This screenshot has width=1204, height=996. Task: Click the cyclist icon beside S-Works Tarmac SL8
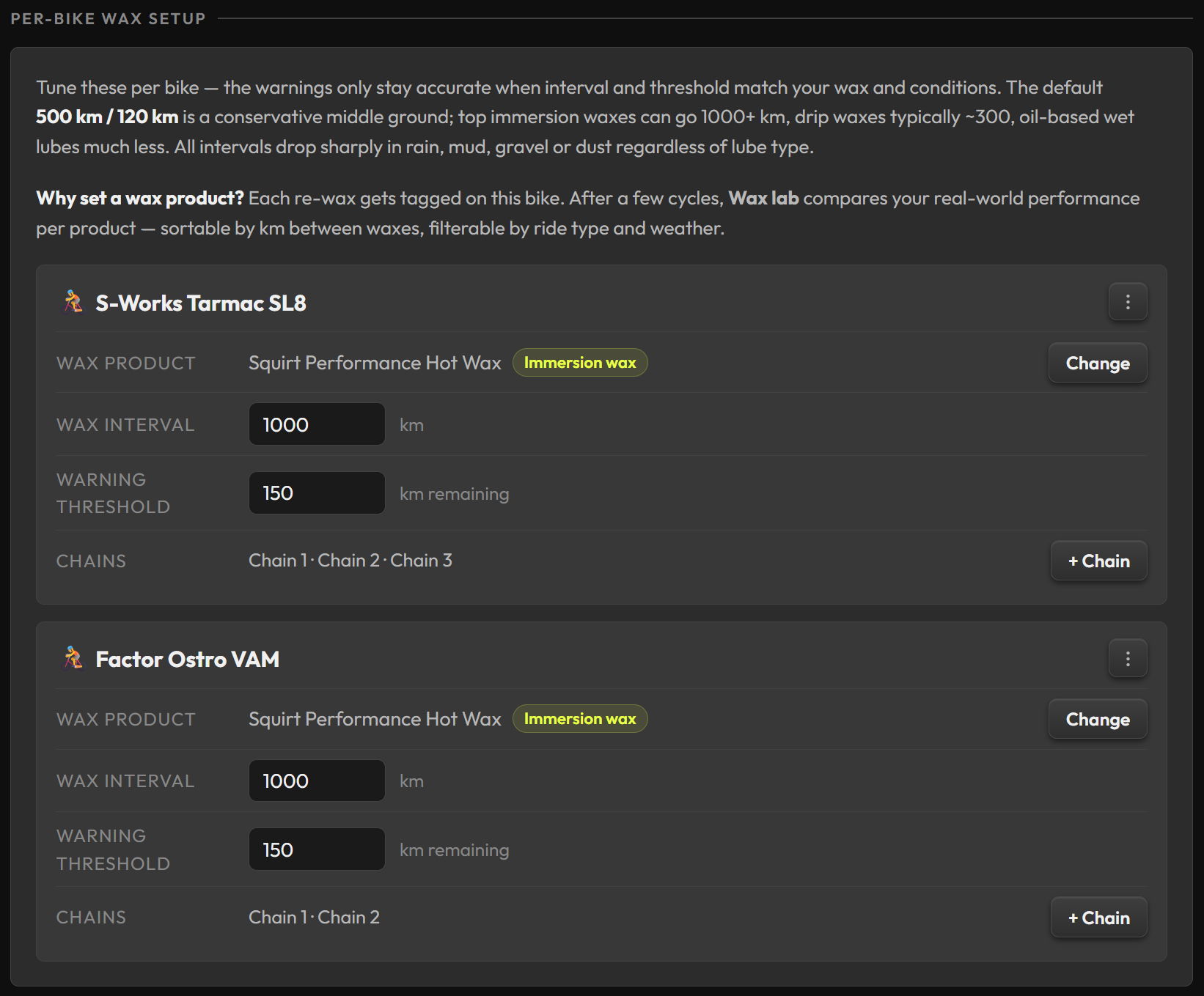73,302
